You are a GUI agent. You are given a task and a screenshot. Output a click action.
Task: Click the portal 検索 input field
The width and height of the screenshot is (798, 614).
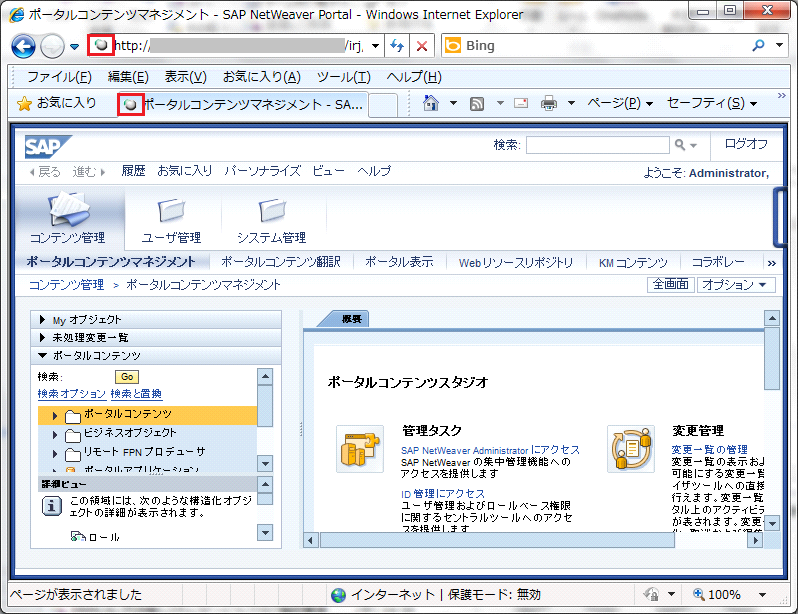597,145
